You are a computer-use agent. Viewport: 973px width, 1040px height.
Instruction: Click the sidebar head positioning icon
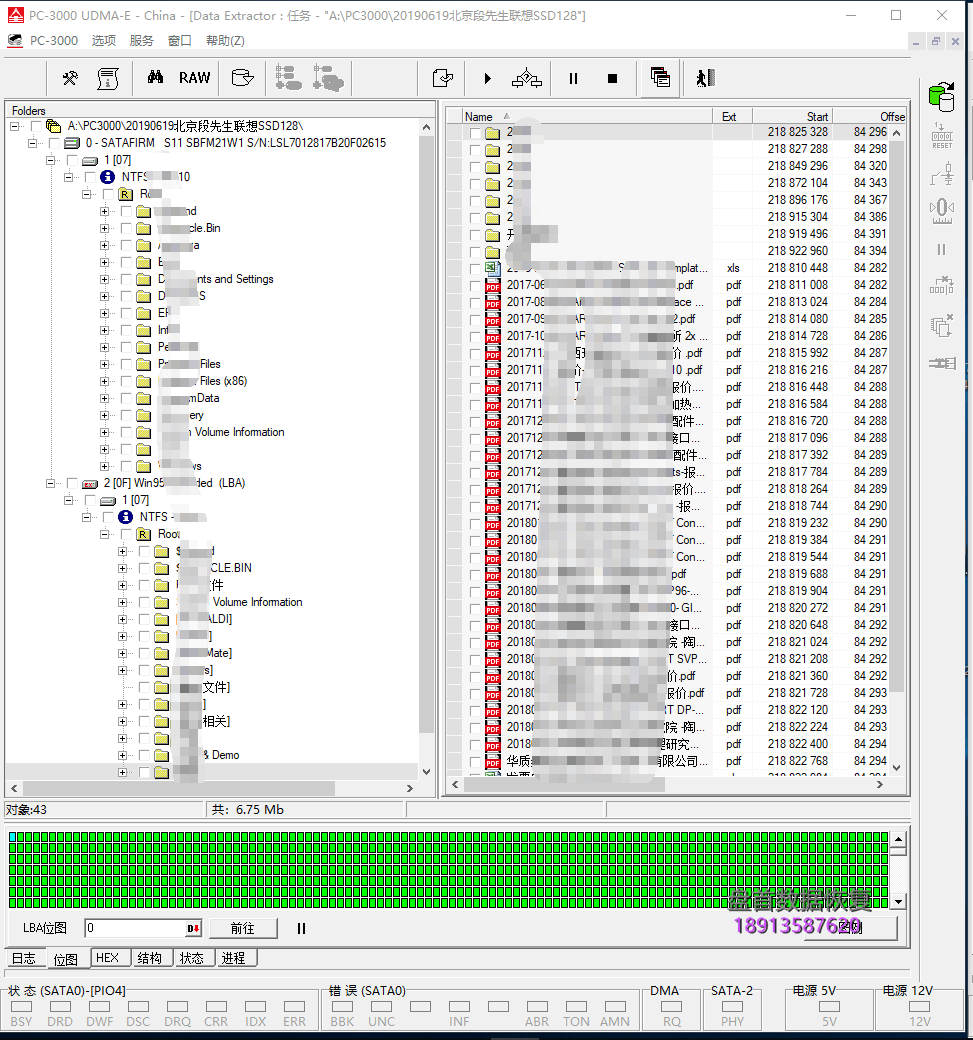[x=942, y=212]
